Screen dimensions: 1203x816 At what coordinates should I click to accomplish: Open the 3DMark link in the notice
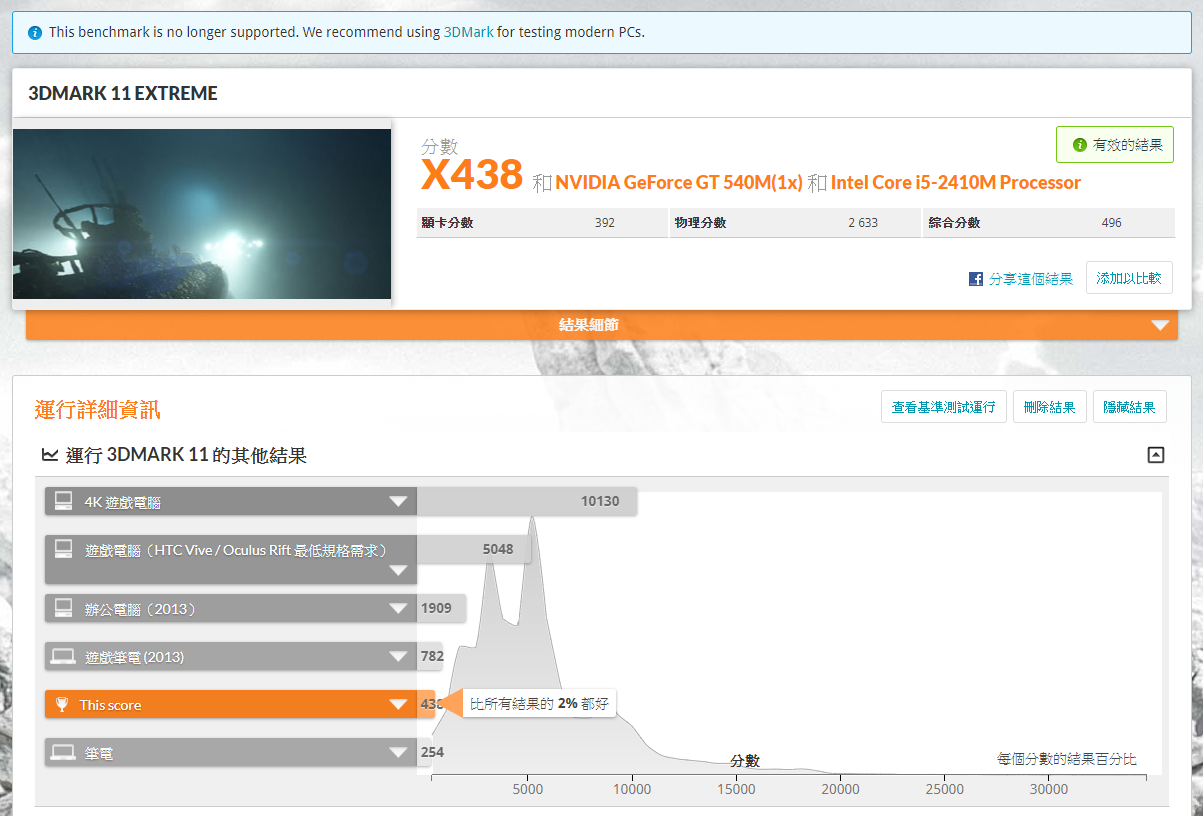click(468, 32)
